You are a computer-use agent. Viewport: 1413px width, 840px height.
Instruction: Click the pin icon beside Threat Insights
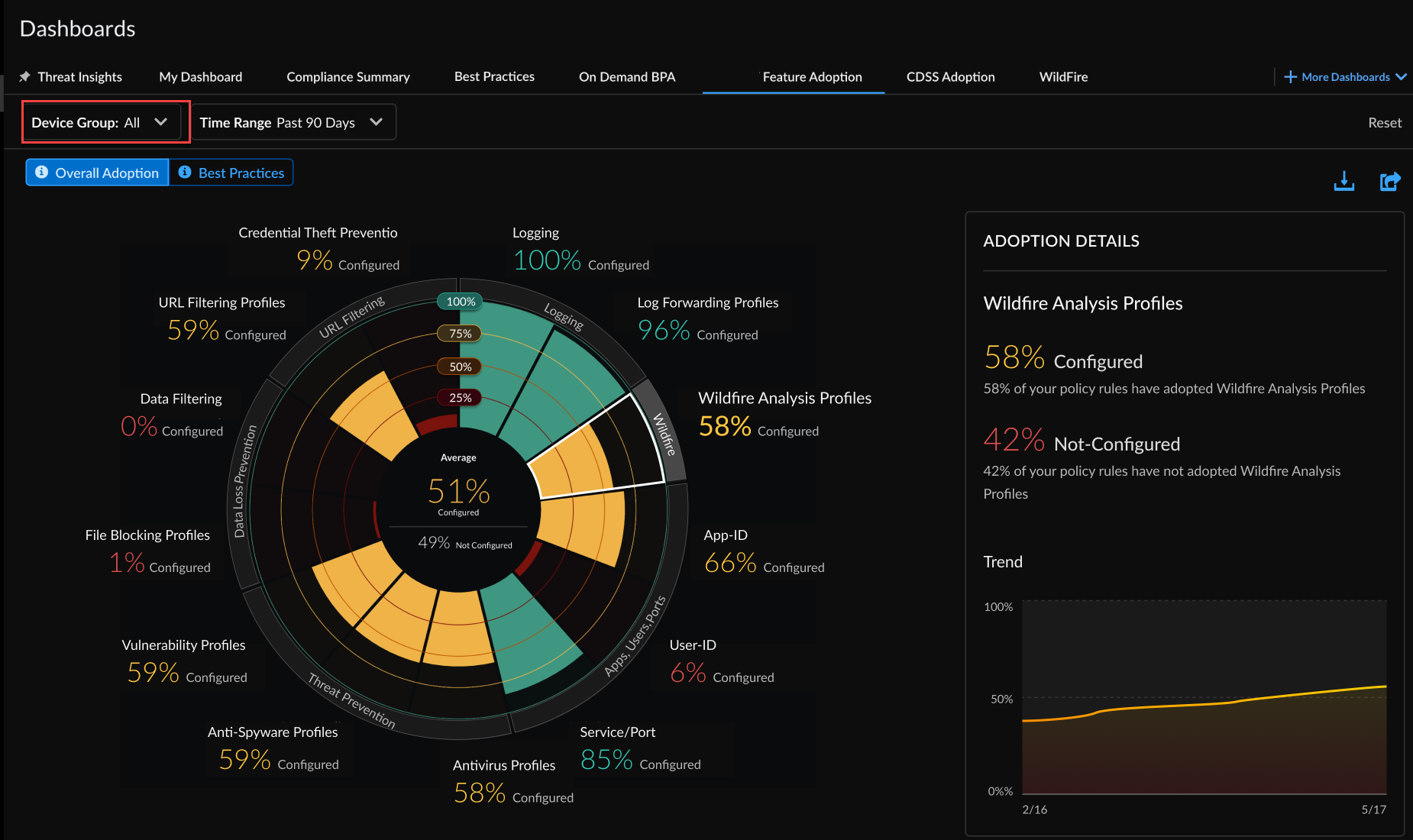coord(25,76)
